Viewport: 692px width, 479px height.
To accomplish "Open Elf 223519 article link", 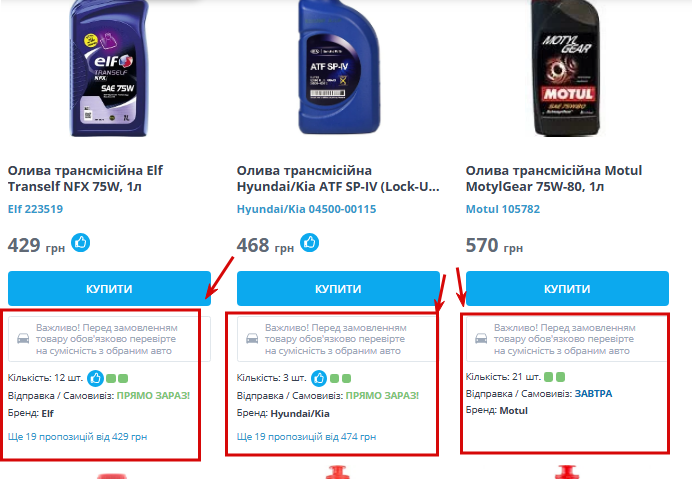I will 35,209.
